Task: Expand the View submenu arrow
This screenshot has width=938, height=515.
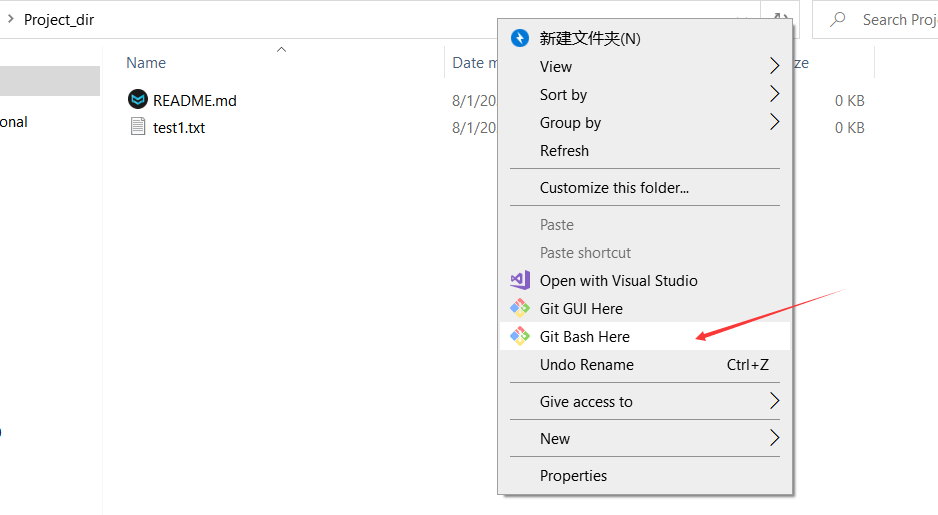Action: tap(774, 66)
